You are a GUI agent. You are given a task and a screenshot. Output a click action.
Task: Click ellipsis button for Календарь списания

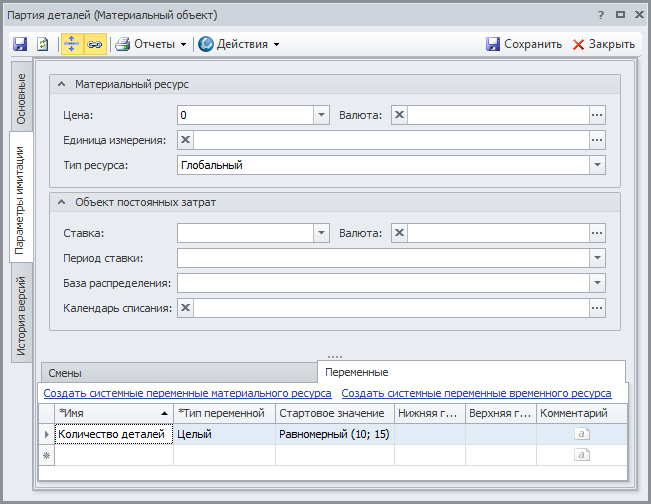[597, 308]
